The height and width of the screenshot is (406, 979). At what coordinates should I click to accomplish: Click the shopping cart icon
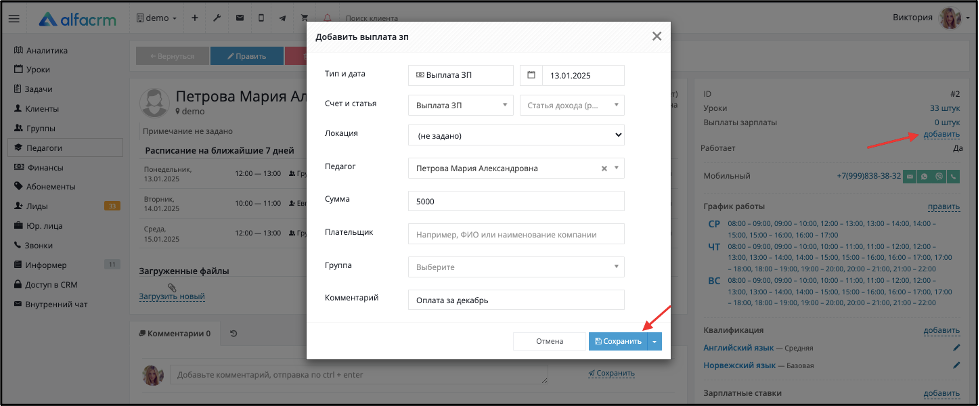(305, 18)
